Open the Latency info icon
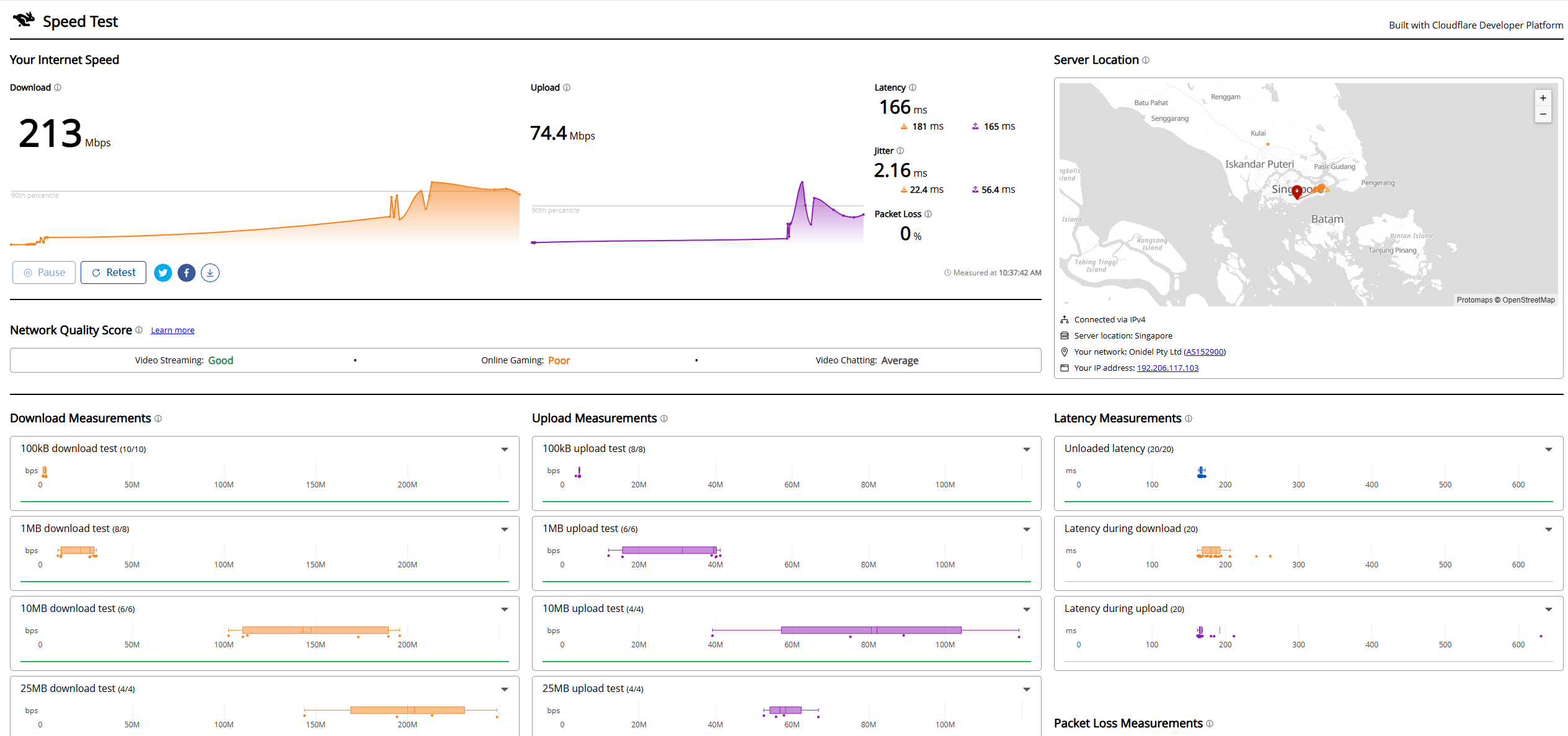The height and width of the screenshot is (736, 1568). (913, 87)
